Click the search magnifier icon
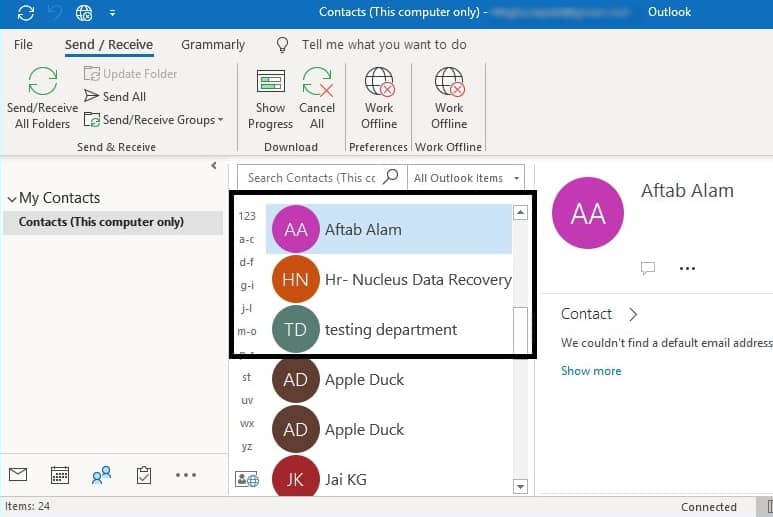 click(390, 176)
